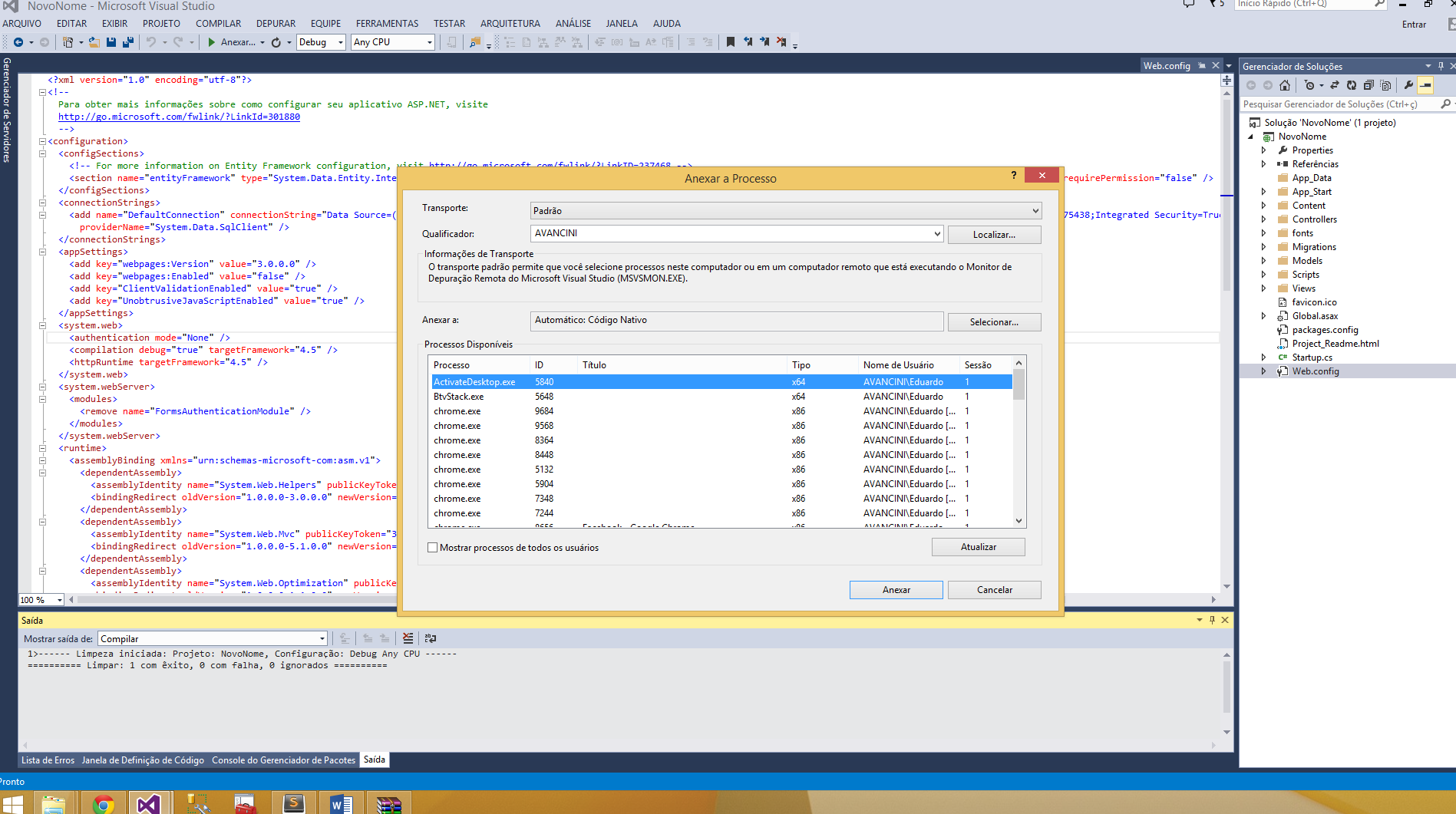Image resolution: width=1456 pixels, height=814 pixels.
Task: Click the Solution Explorer search field
Action: tap(1339, 104)
